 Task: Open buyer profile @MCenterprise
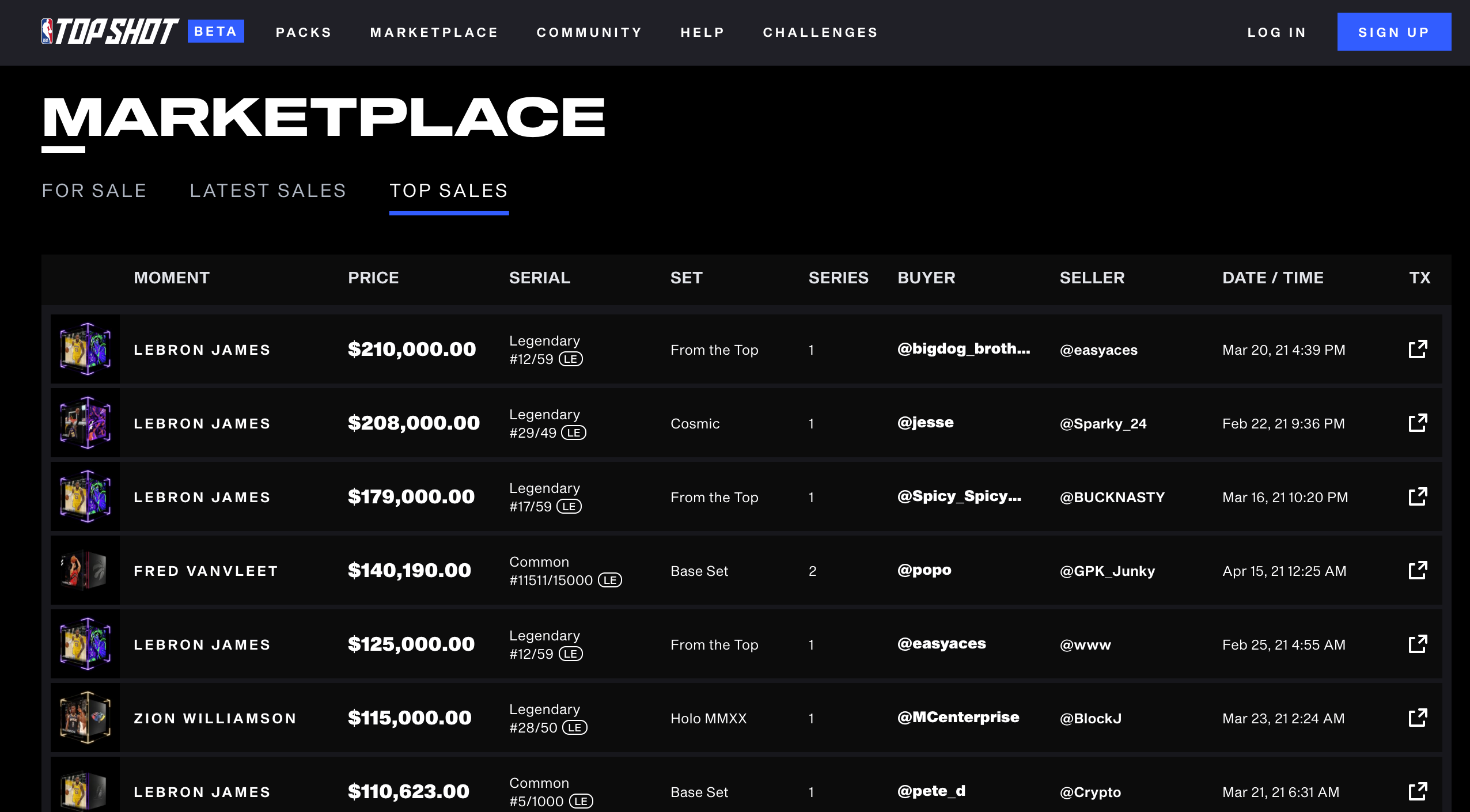point(958,718)
